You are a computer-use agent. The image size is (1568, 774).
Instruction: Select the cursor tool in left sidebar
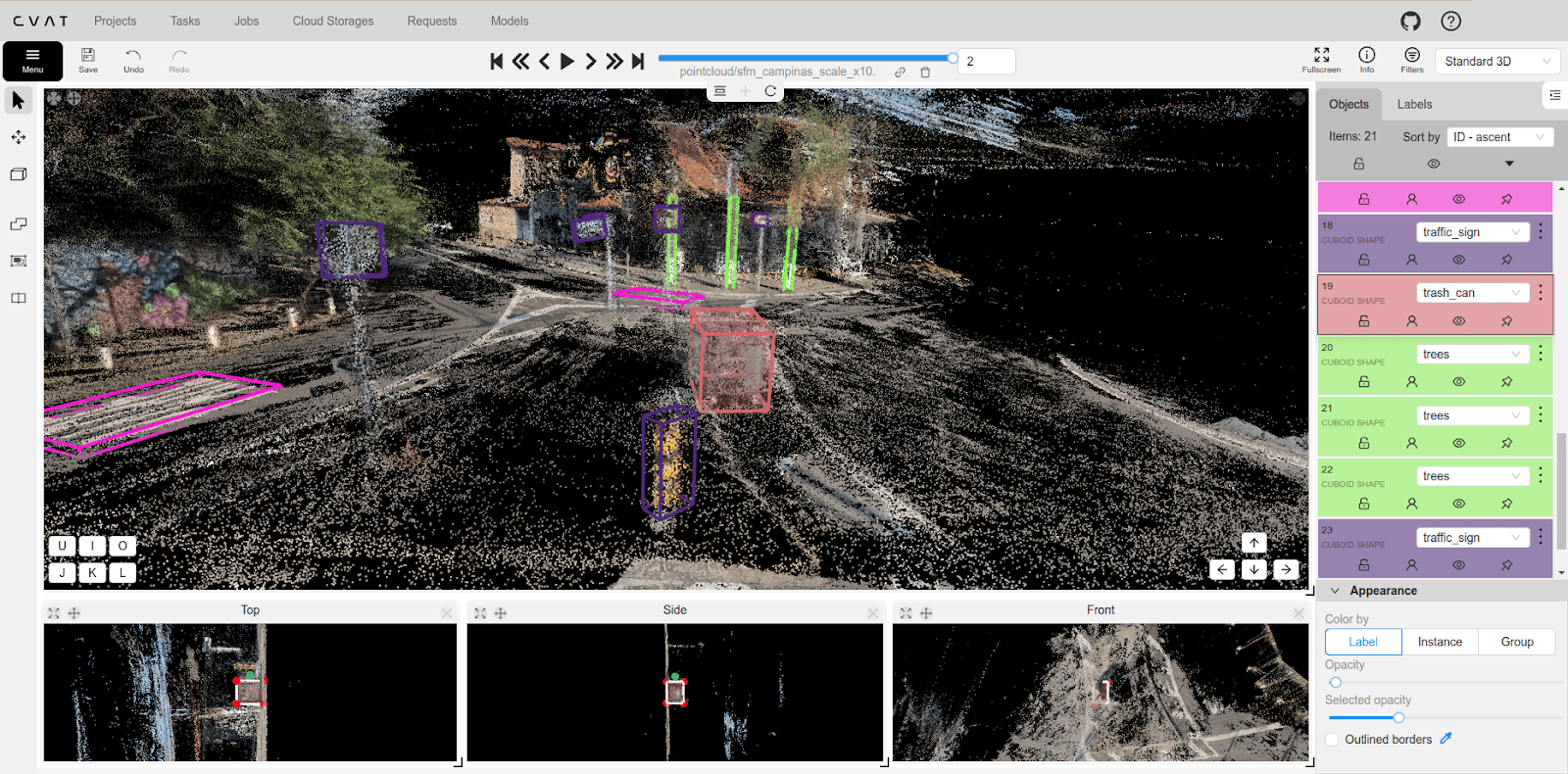click(x=19, y=100)
